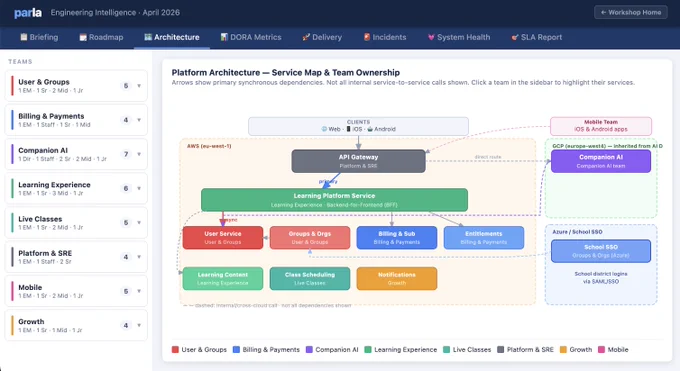Click the Workshop Home button
Viewport: 680px width, 371px height.
point(631,13)
